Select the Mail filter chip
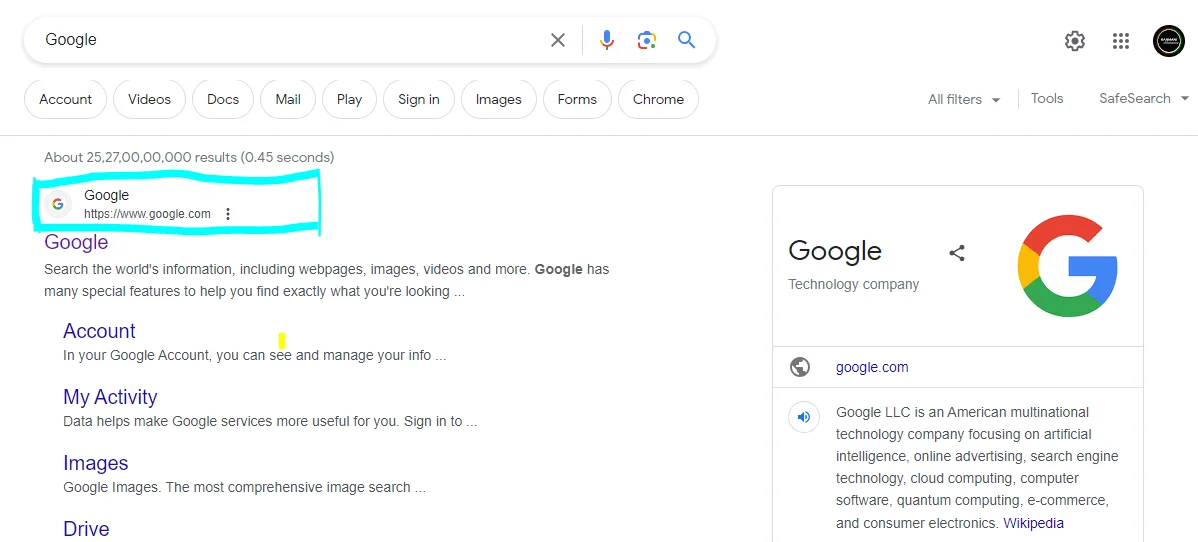 288,99
